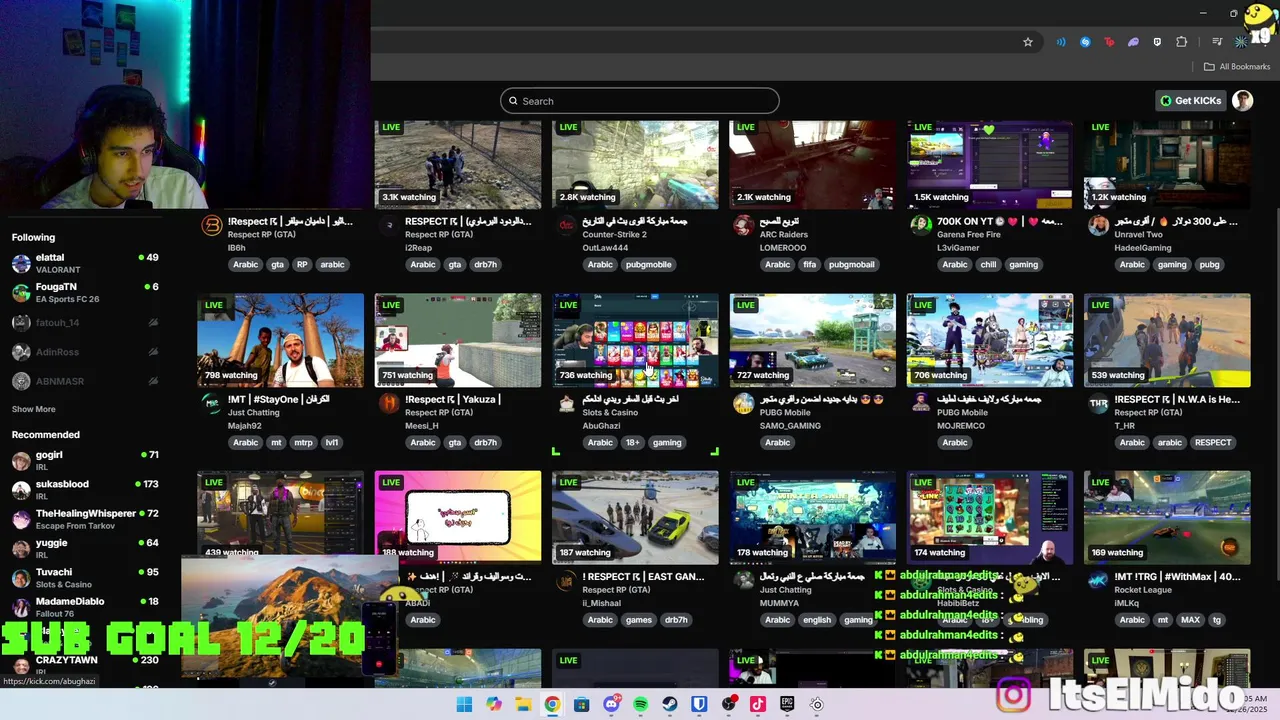1280x720 pixels.
Task: Select the chill tag under L3viGamer
Action: [988, 265]
